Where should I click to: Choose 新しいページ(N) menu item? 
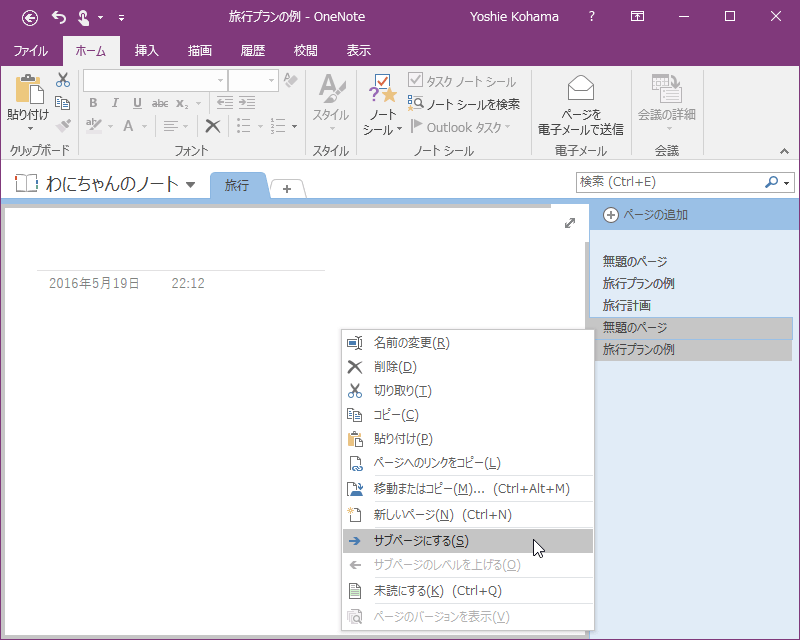coord(467,514)
